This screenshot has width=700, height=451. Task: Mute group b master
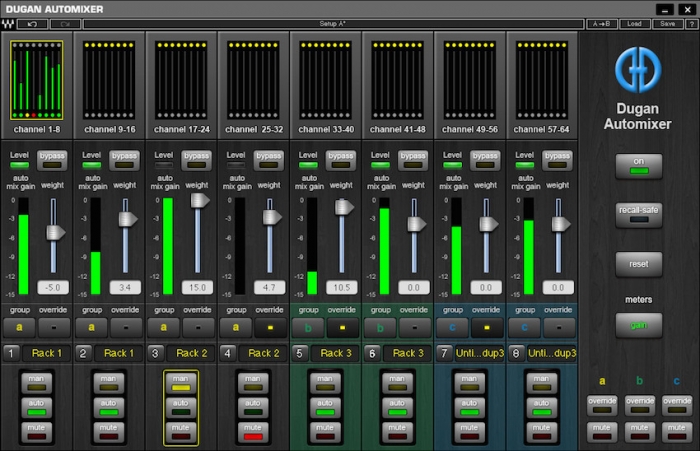coord(639,431)
